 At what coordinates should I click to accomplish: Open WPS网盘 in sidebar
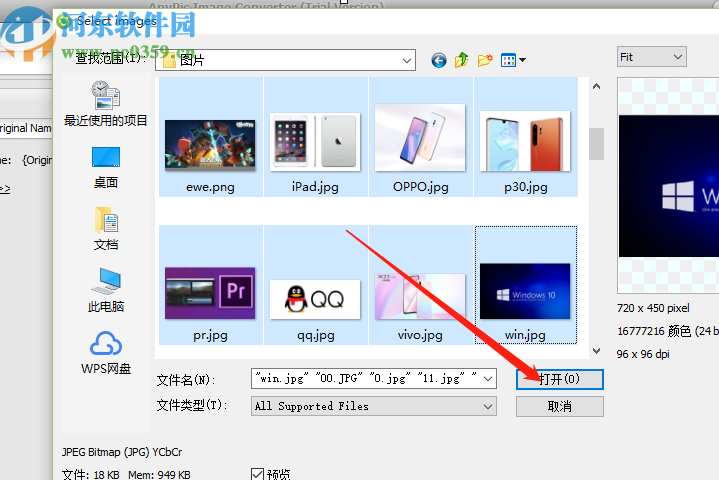tap(106, 353)
